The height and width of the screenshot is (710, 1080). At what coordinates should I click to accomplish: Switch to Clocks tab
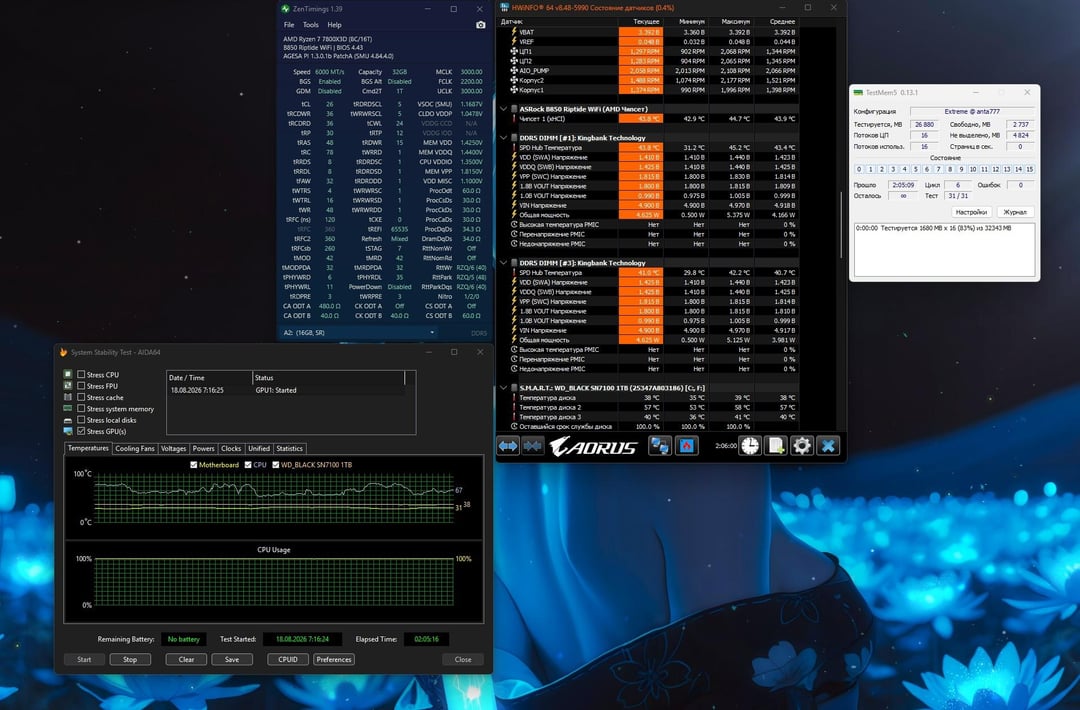coord(231,448)
